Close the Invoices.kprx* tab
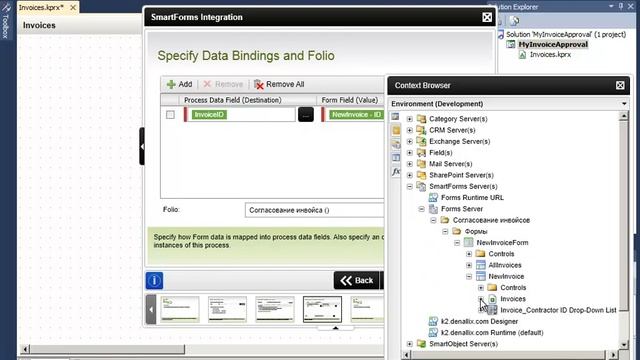The image size is (640, 360). tap(73, 7)
